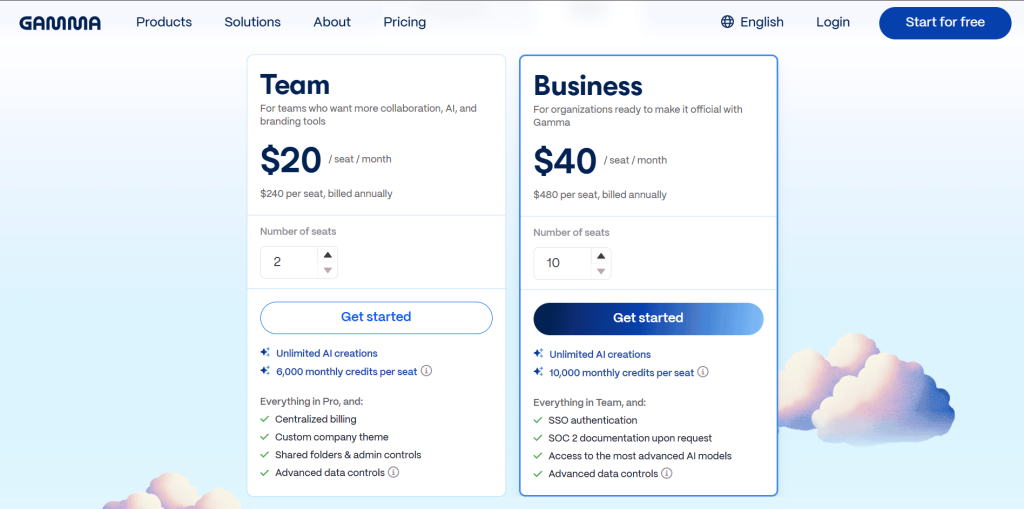This screenshot has height=509, width=1024.
Task: Open the Solutions menu
Action: pos(252,22)
